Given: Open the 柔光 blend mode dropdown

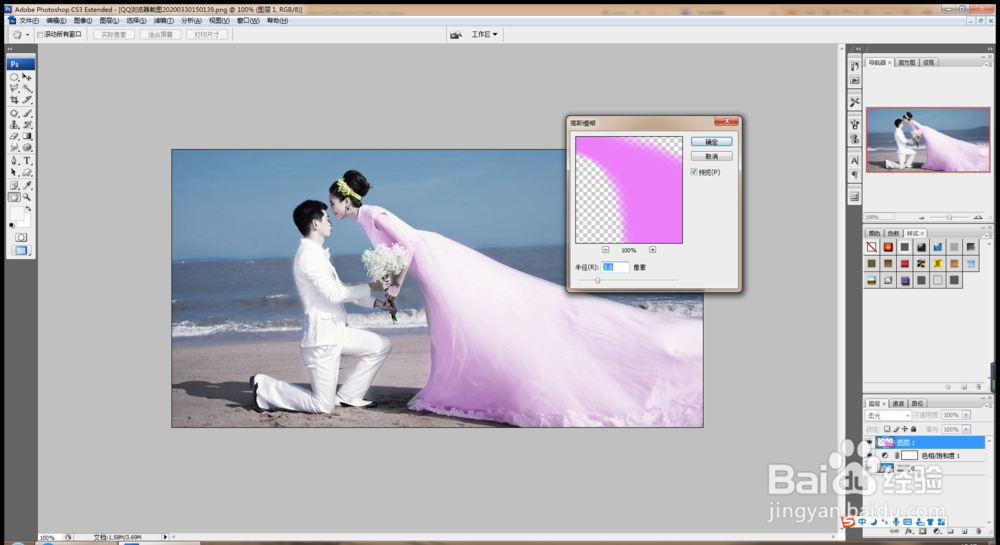Looking at the screenshot, I should [x=888, y=416].
